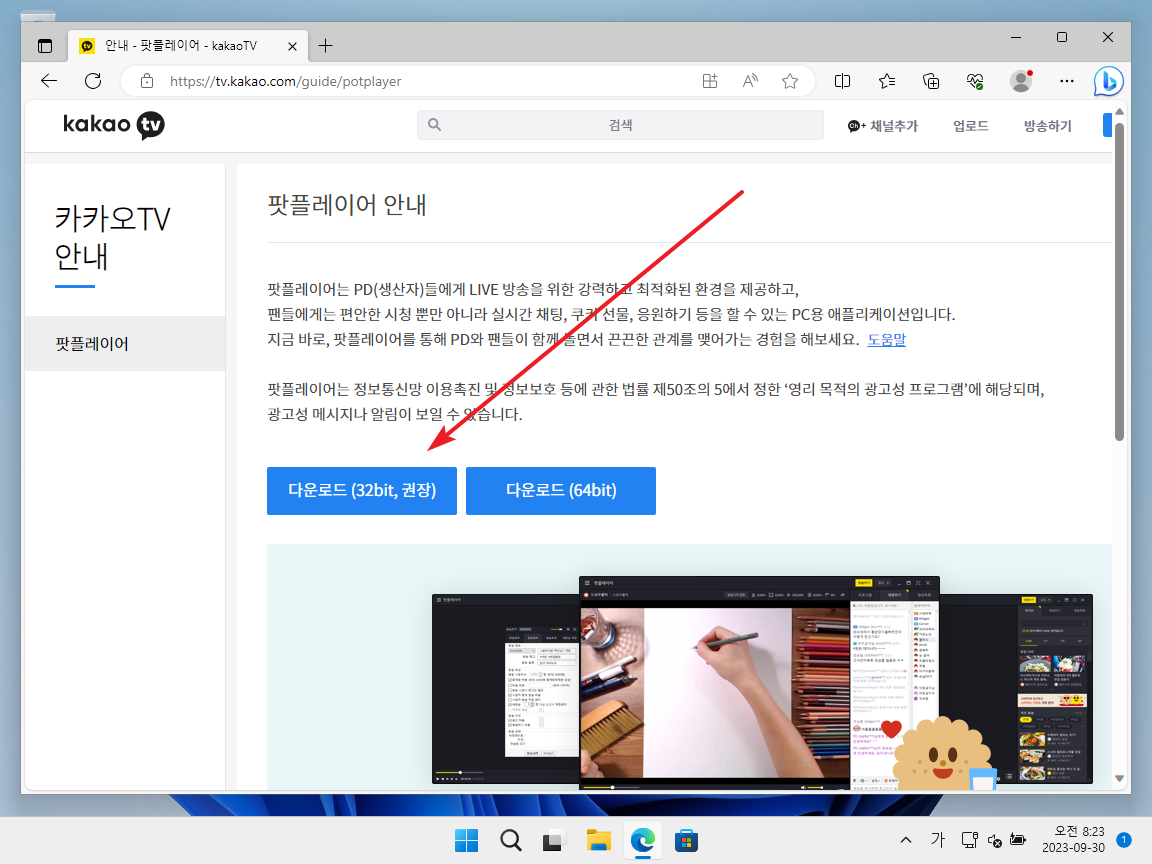The height and width of the screenshot is (864, 1152).
Task: Open the notification count badge
Action: pyautogui.click(x=1123, y=840)
